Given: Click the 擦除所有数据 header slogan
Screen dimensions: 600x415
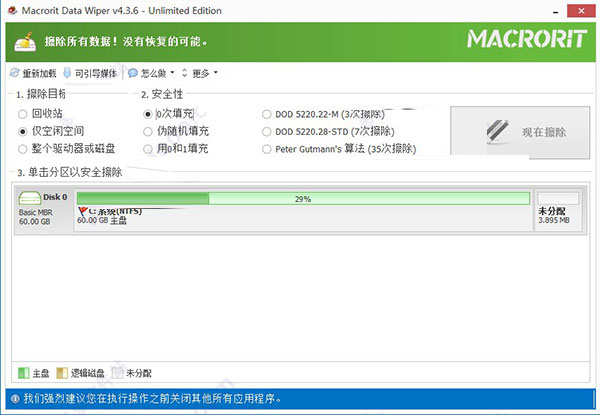Looking at the screenshot, I should click(126, 41).
